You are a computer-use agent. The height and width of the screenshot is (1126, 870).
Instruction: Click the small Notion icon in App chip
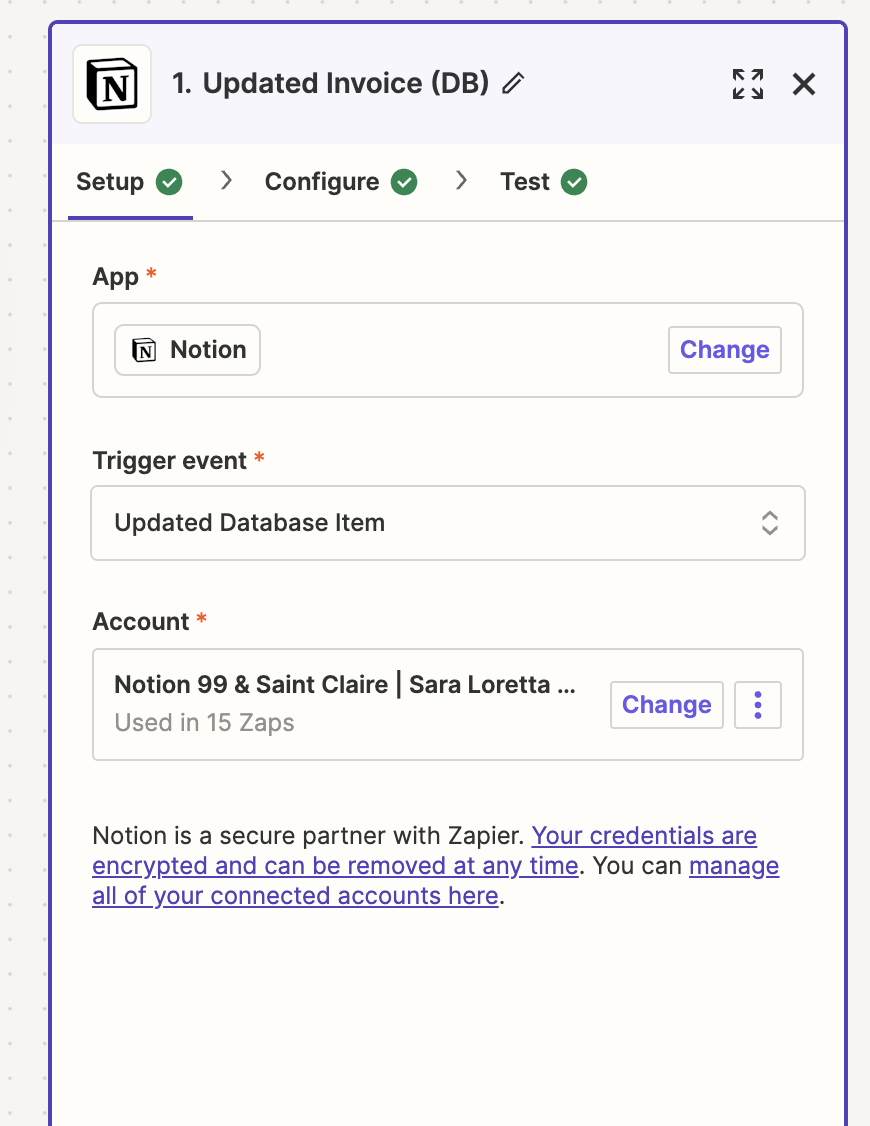(x=144, y=350)
